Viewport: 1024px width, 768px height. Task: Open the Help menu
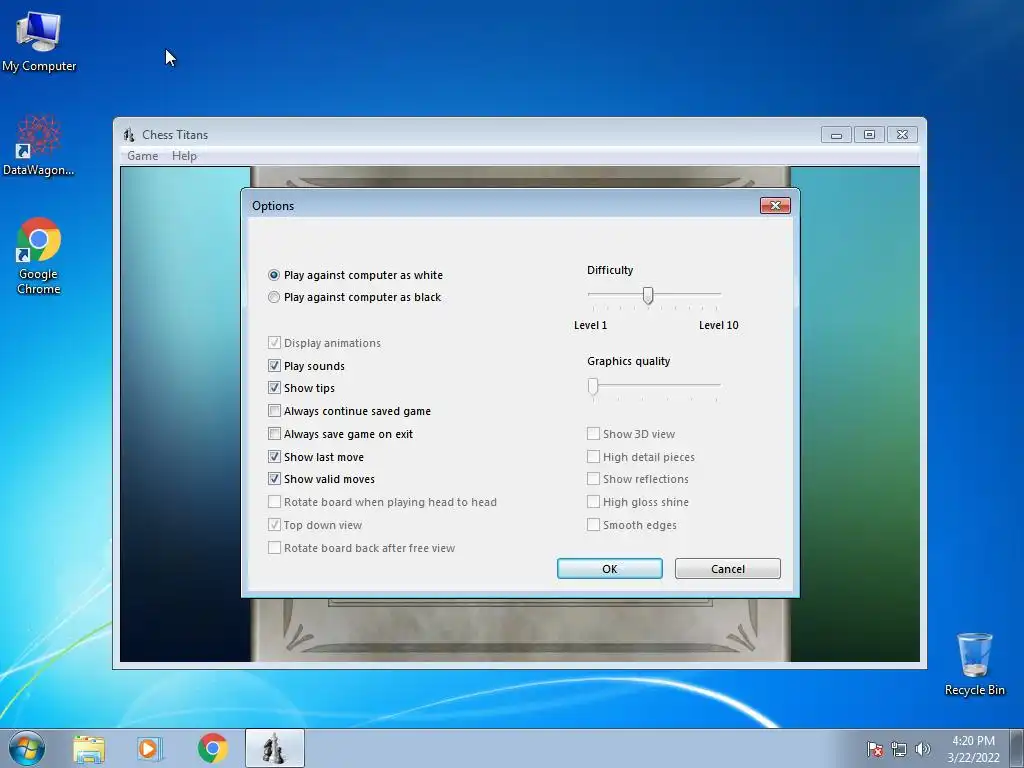coord(184,155)
